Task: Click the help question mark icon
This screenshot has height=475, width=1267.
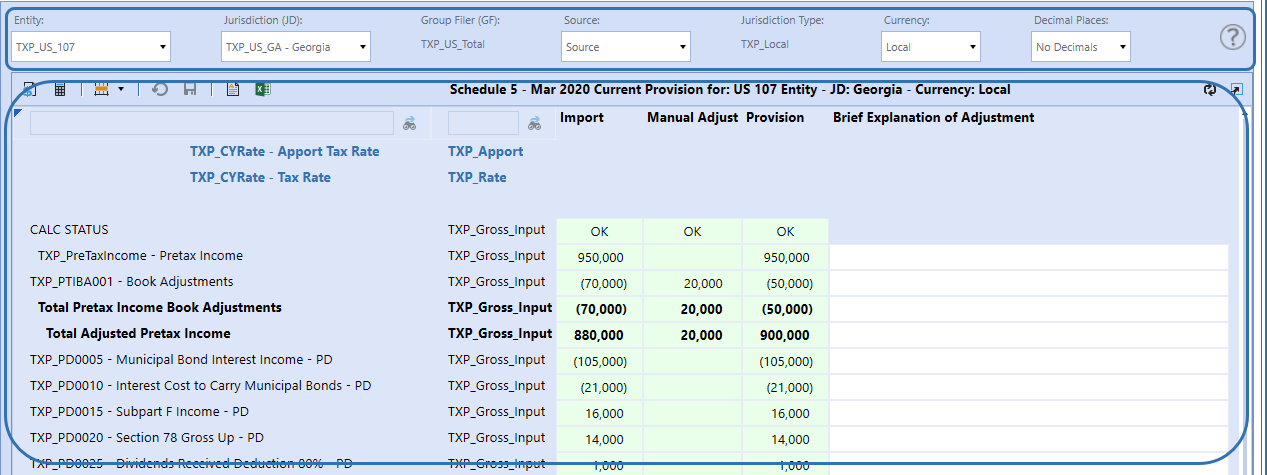Action: (x=1233, y=38)
